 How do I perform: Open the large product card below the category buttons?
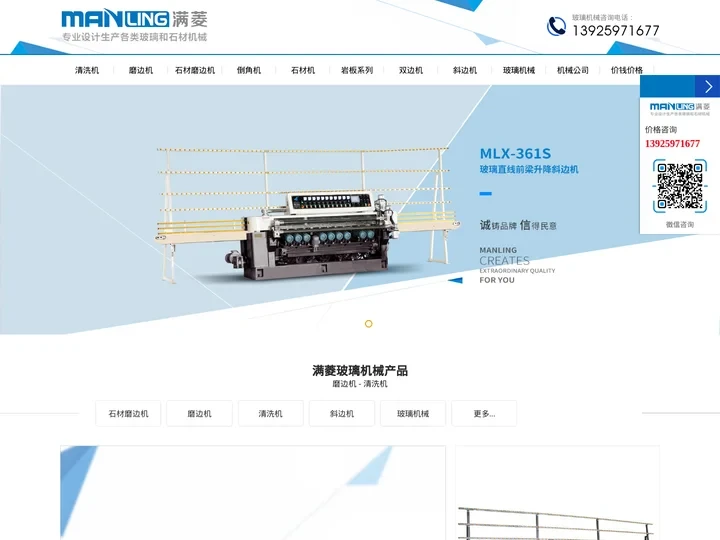tap(253, 493)
